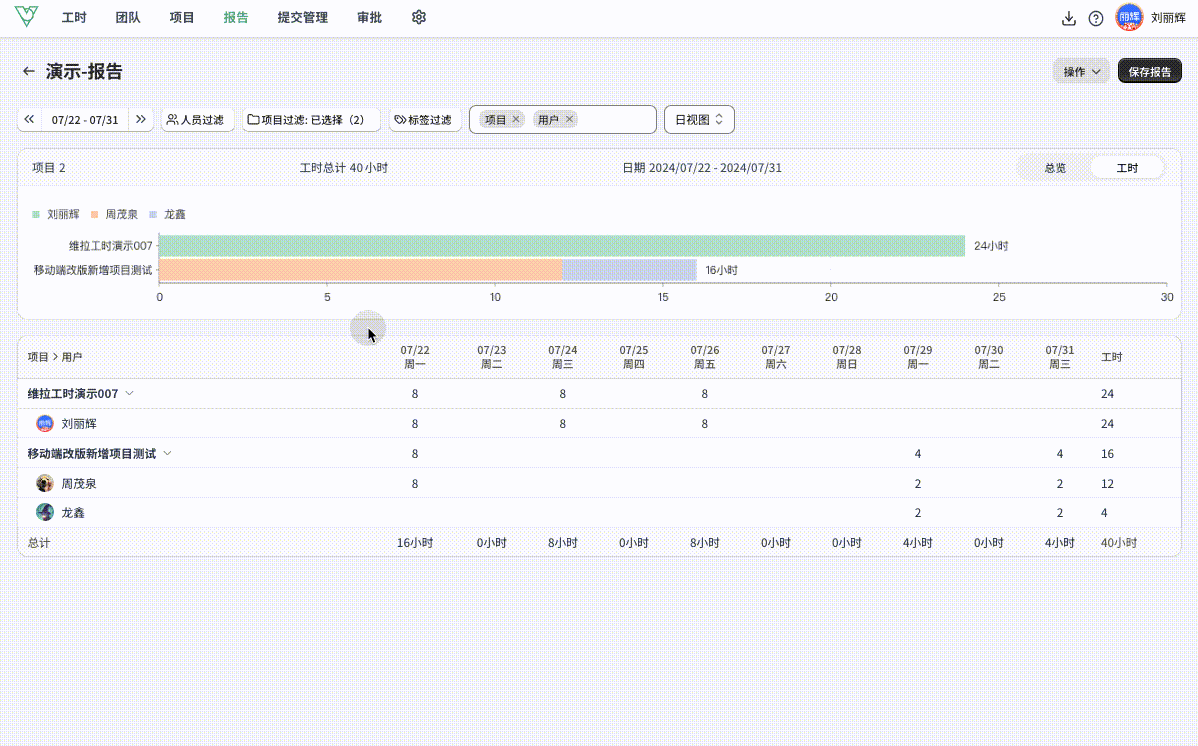1198x746 pixels.
Task: Click the 07/22 周一 column header
Action: [415, 357]
